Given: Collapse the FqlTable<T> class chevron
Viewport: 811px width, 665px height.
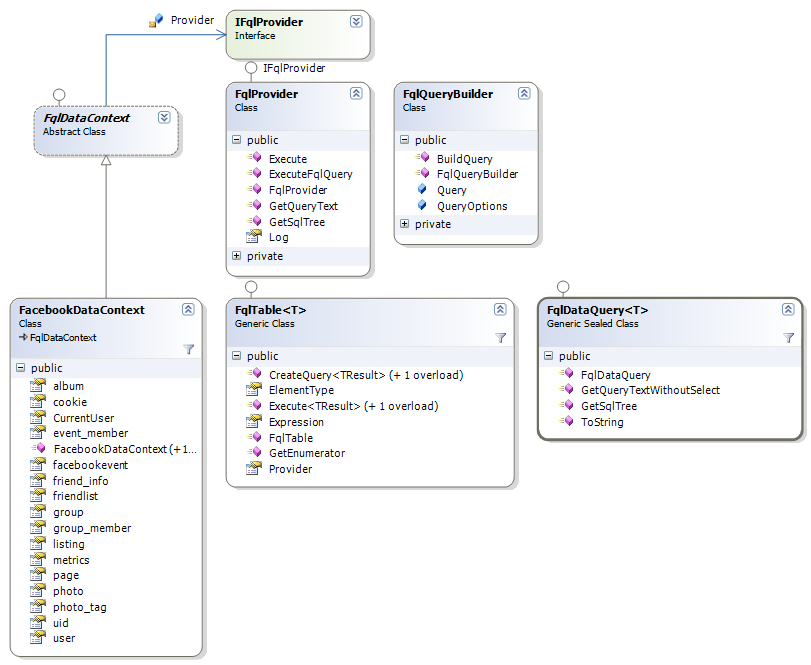Looking at the screenshot, I should coord(500,309).
